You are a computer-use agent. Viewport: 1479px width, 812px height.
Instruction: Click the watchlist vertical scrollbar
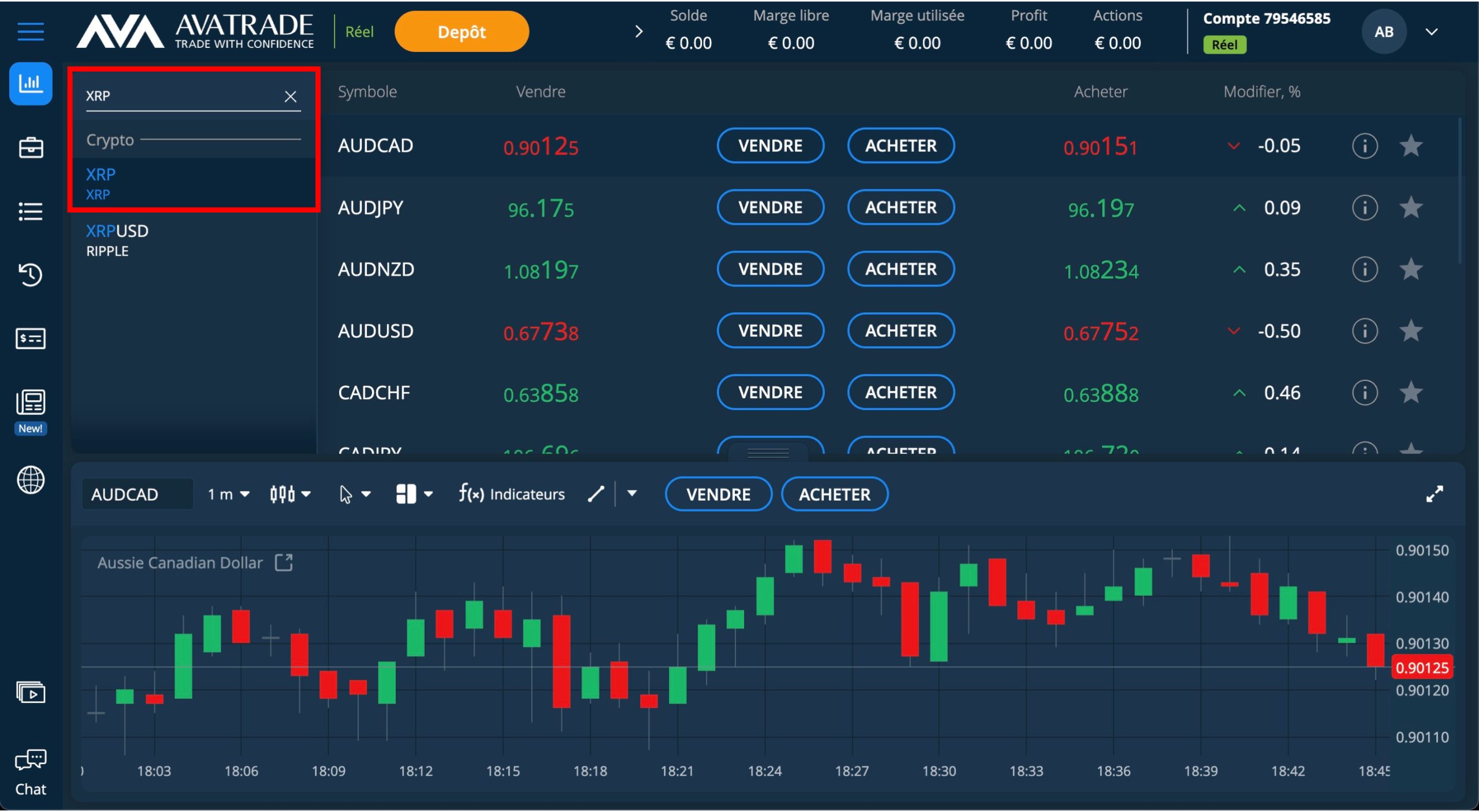[1460, 191]
